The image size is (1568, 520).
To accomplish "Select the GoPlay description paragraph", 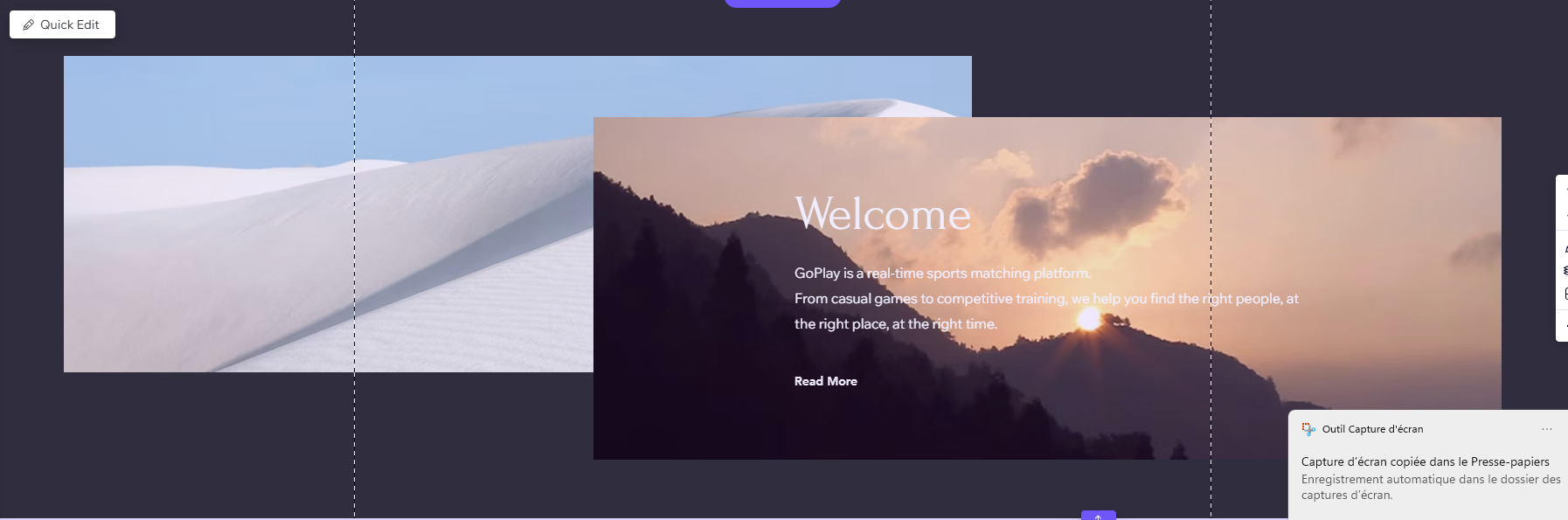I will pos(1046,298).
